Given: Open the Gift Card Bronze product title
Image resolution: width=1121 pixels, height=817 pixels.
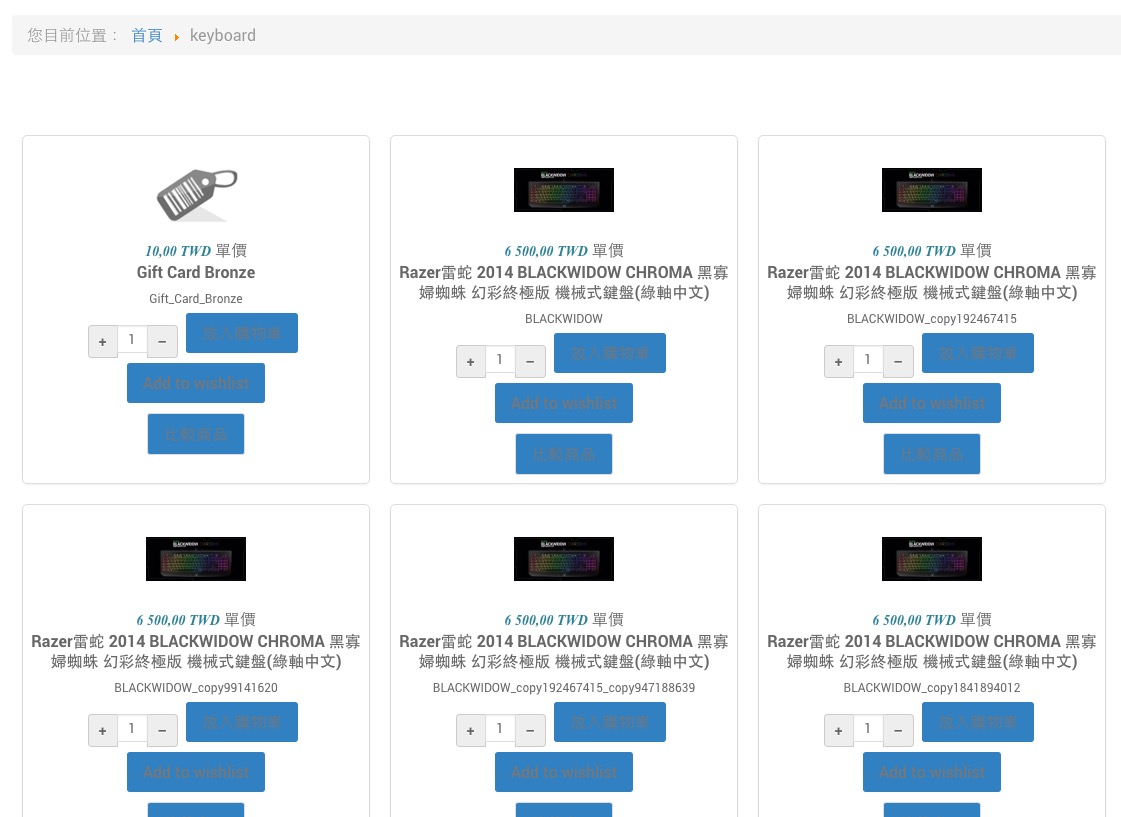Looking at the screenshot, I should point(196,272).
